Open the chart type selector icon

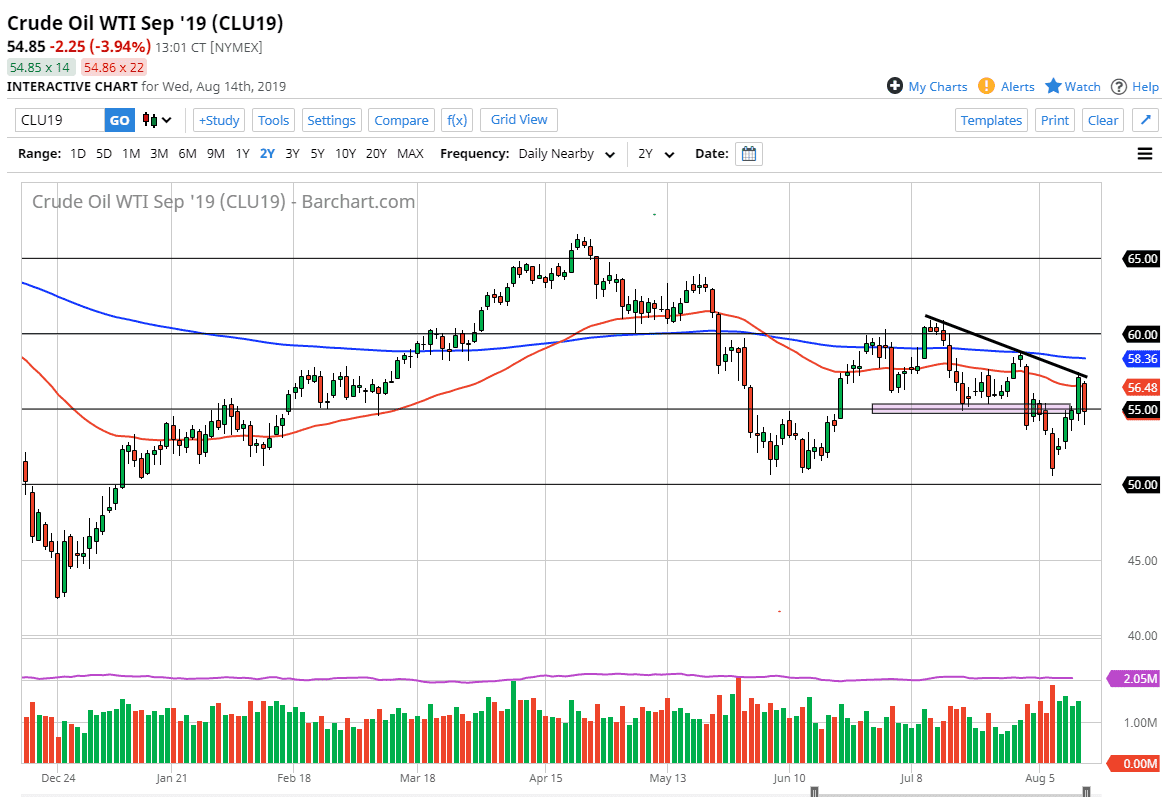coord(150,119)
